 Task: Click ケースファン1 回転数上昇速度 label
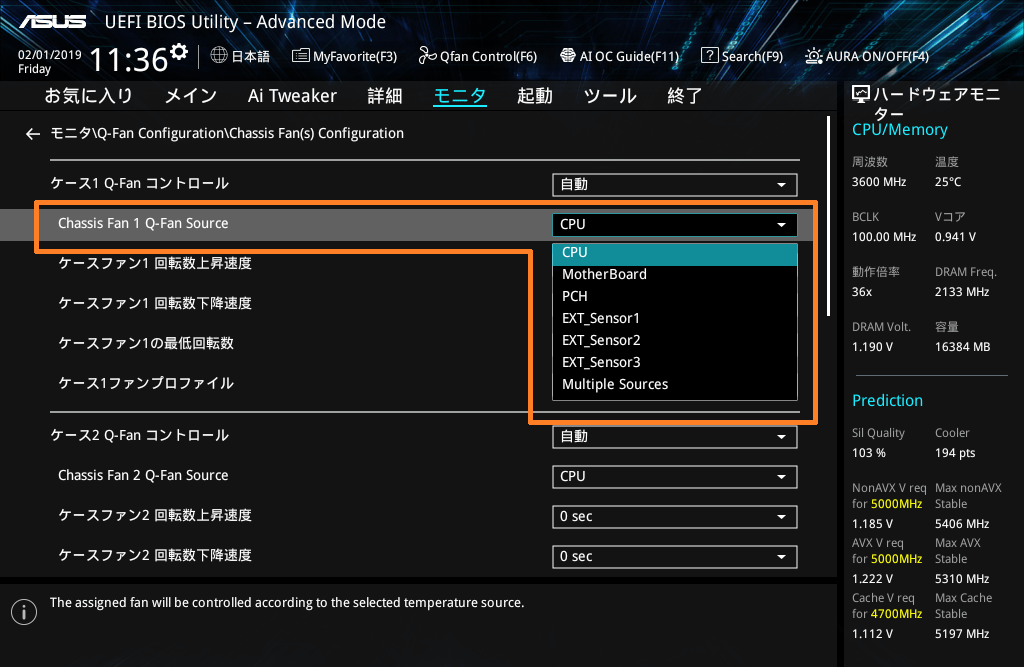155,264
